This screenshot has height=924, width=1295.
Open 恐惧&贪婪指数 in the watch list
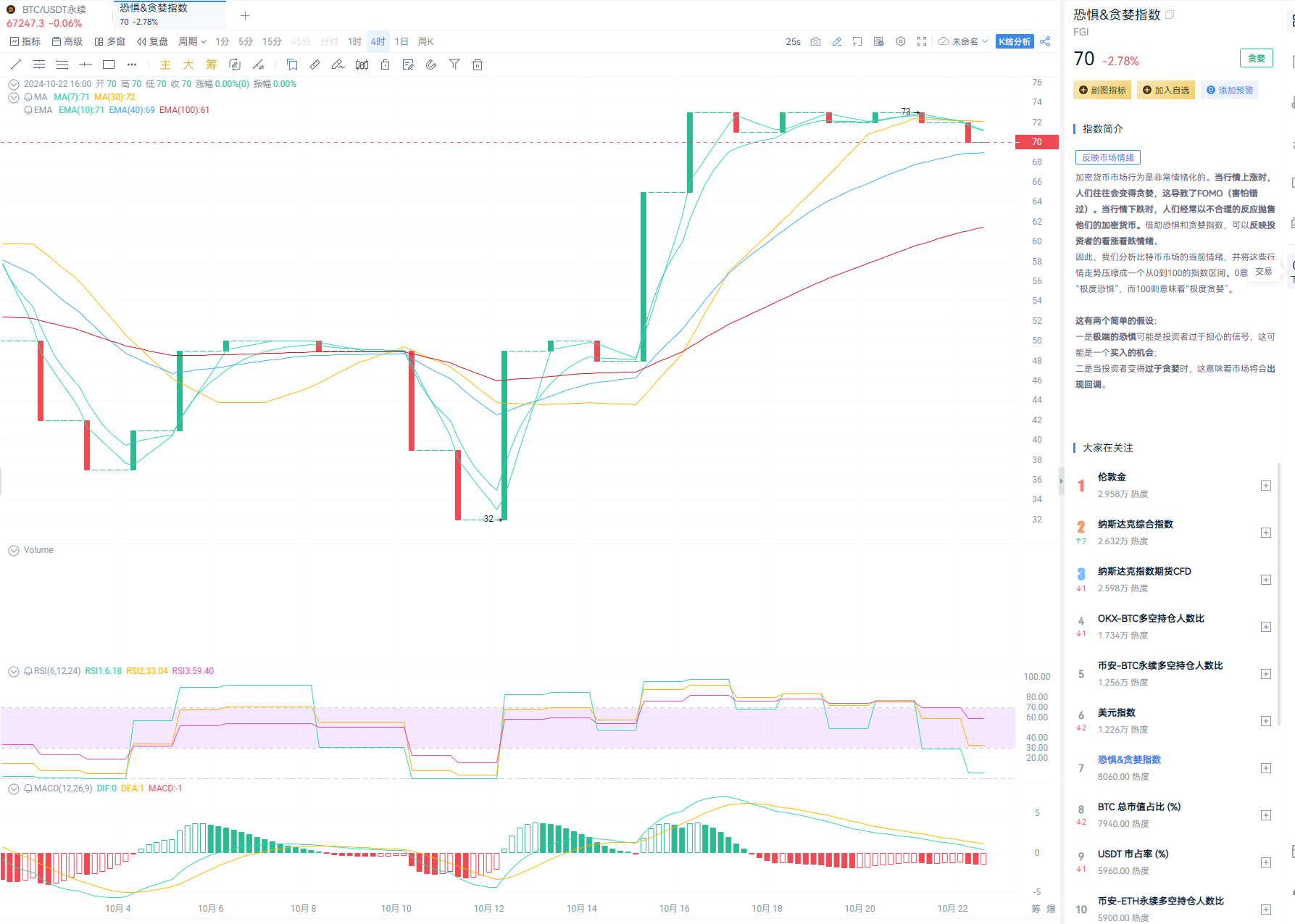(x=1129, y=759)
